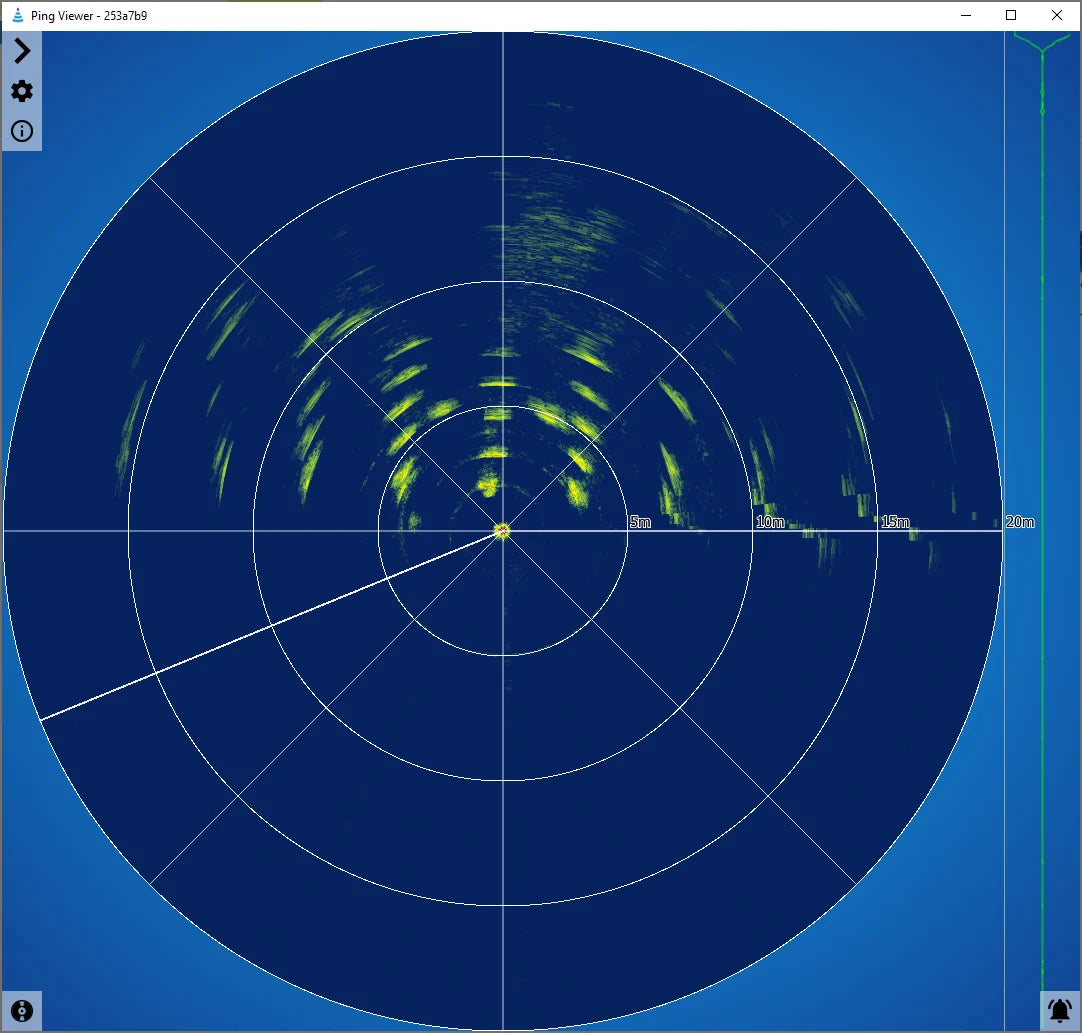
Task: Open the recording/replay disc icon at bottom left
Action: [x=22, y=1010]
